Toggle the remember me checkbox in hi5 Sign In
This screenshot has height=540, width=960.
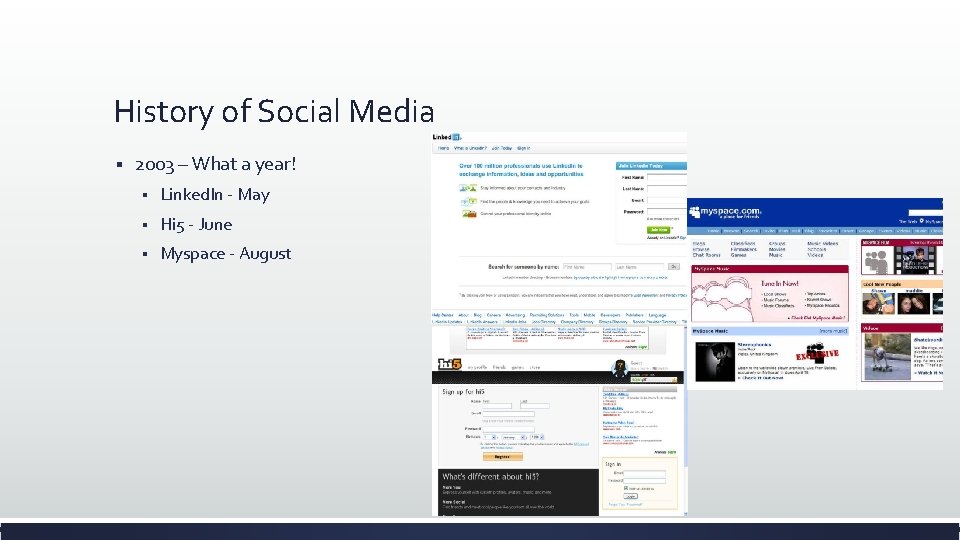click(x=626, y=488)
